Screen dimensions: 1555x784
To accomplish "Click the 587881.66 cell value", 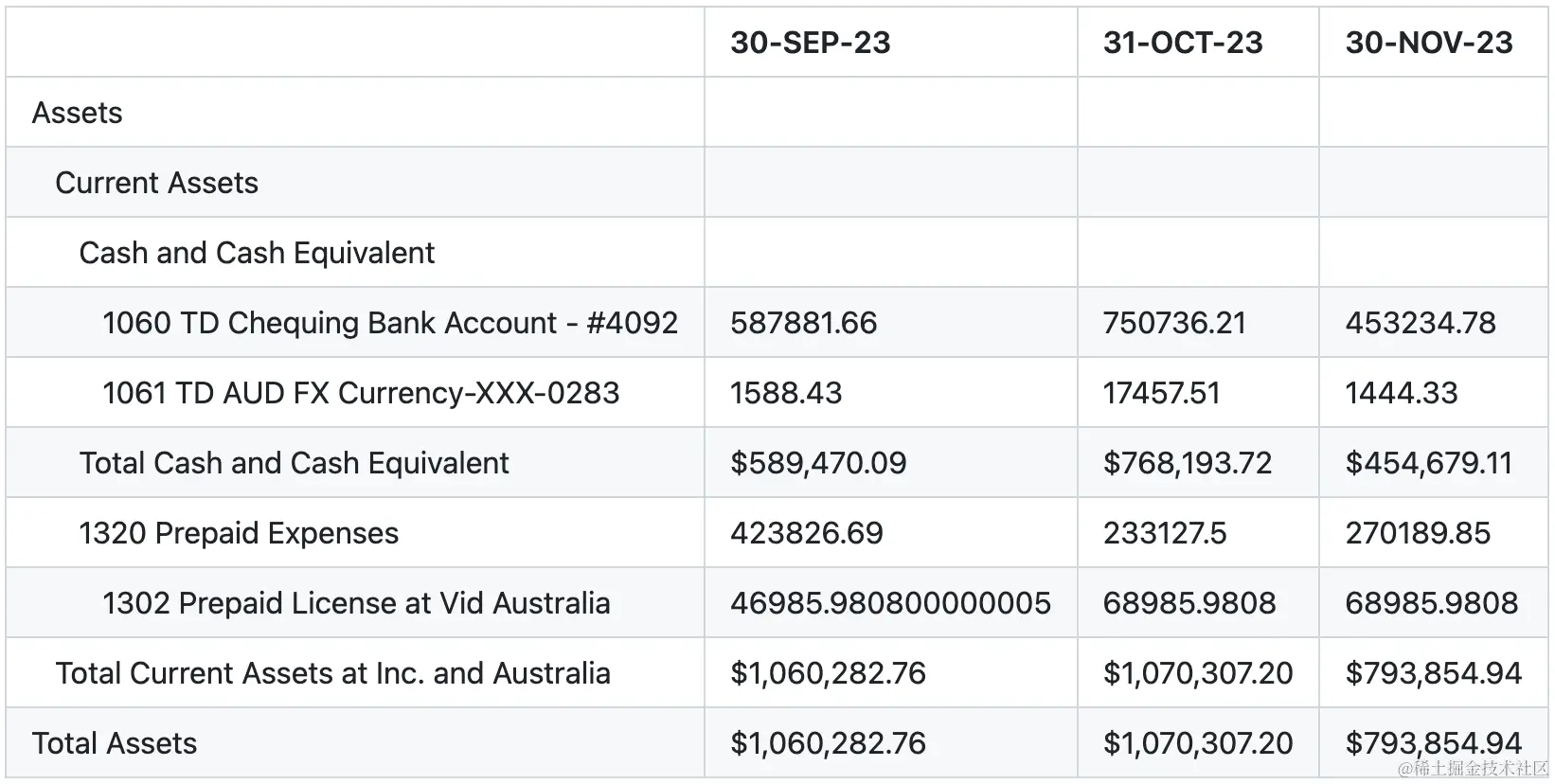I will point(803,323).
